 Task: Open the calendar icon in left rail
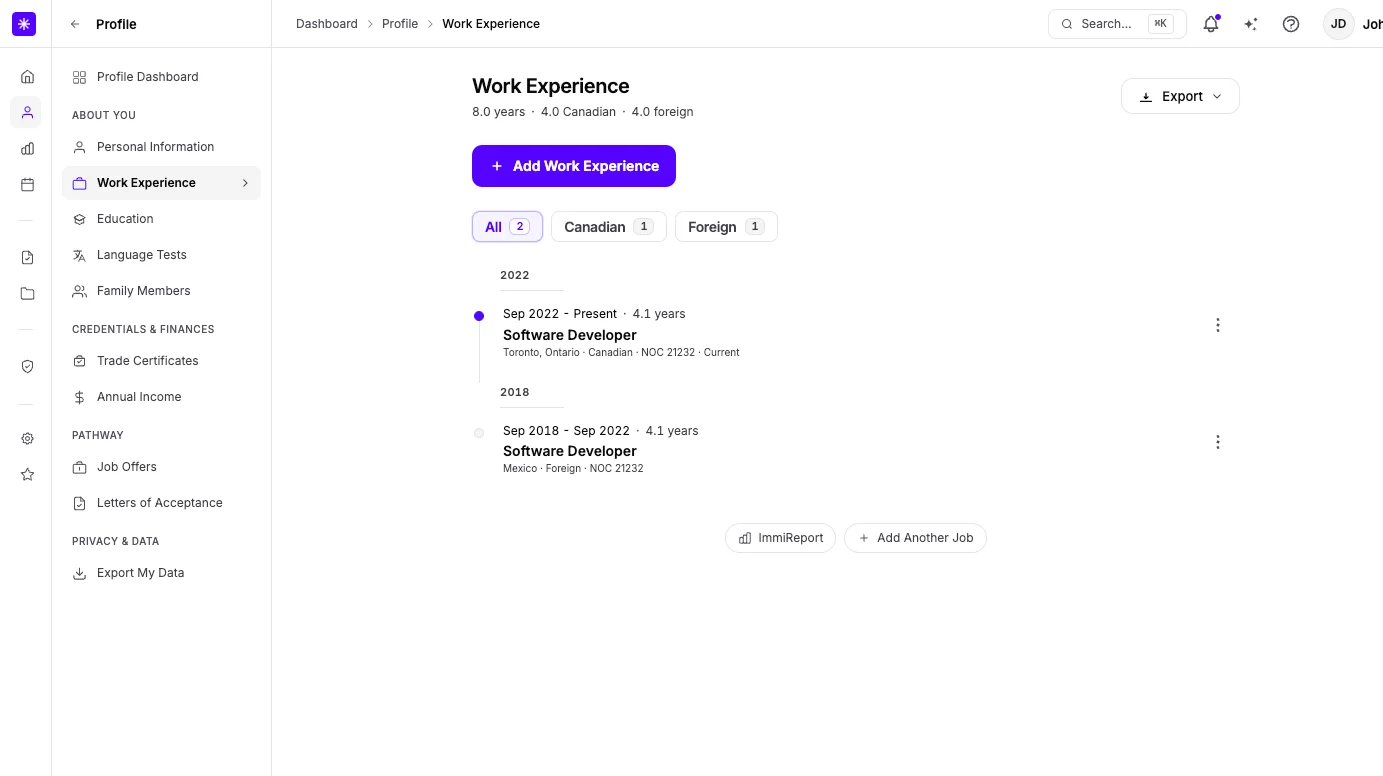pyautogui.click(x=27, y=185)
